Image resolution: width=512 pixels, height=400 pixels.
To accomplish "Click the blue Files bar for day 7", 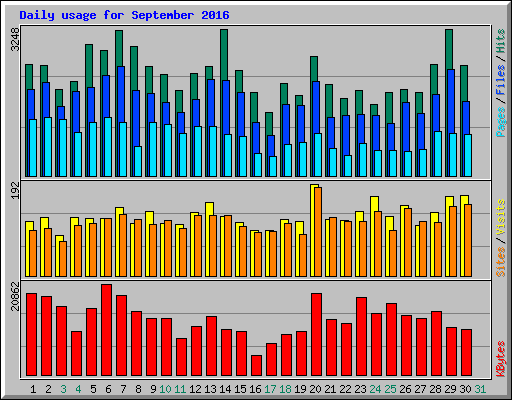I will click(x=121, y=94).
